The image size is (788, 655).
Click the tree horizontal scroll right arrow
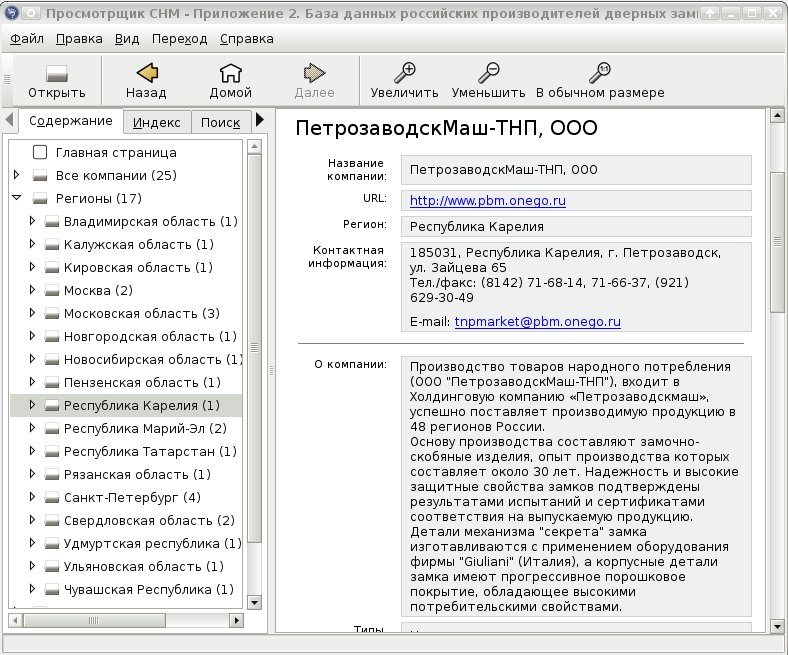pyautogui.click(x=236, y=620)
